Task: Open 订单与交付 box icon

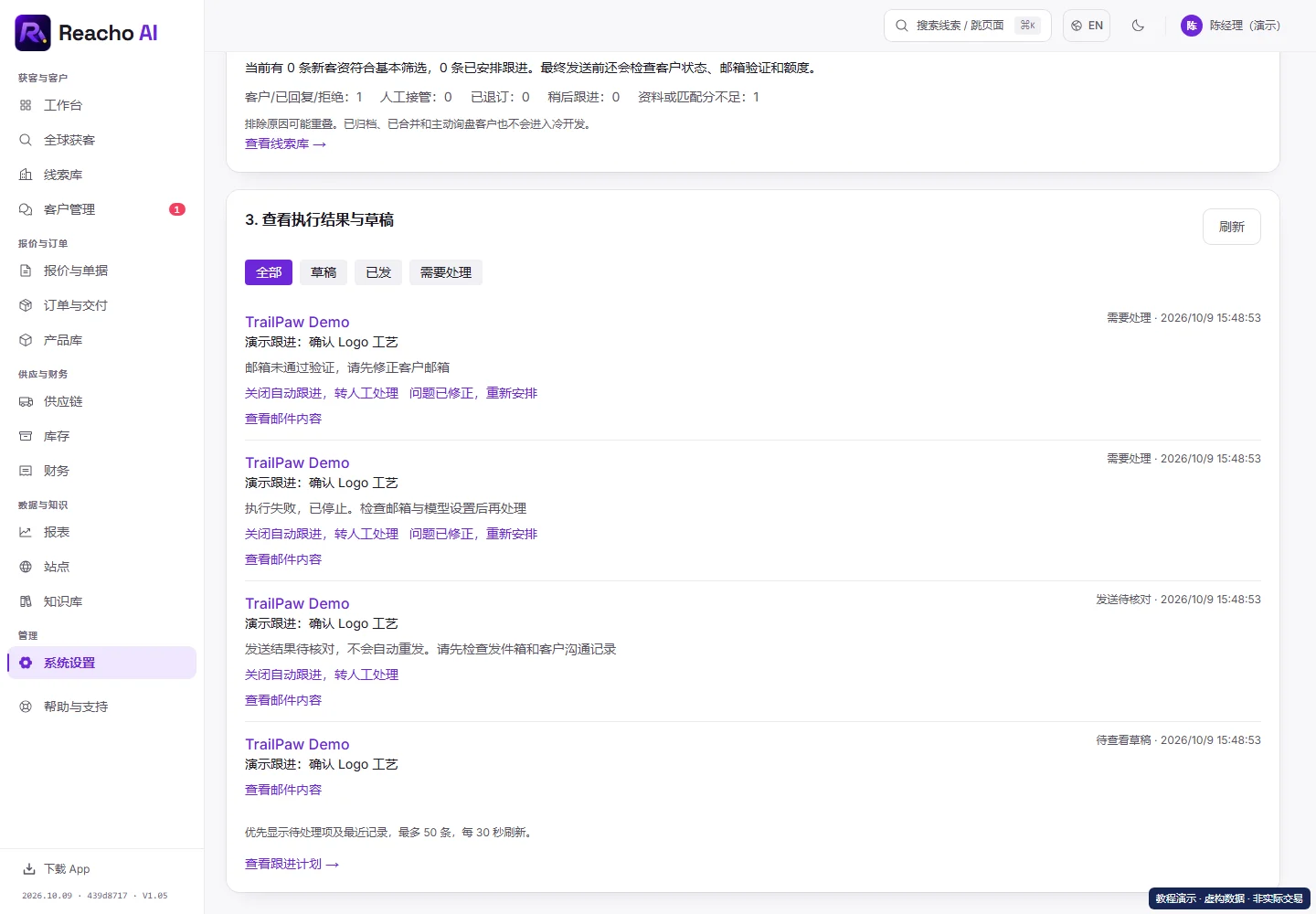Action: [26, 305]
